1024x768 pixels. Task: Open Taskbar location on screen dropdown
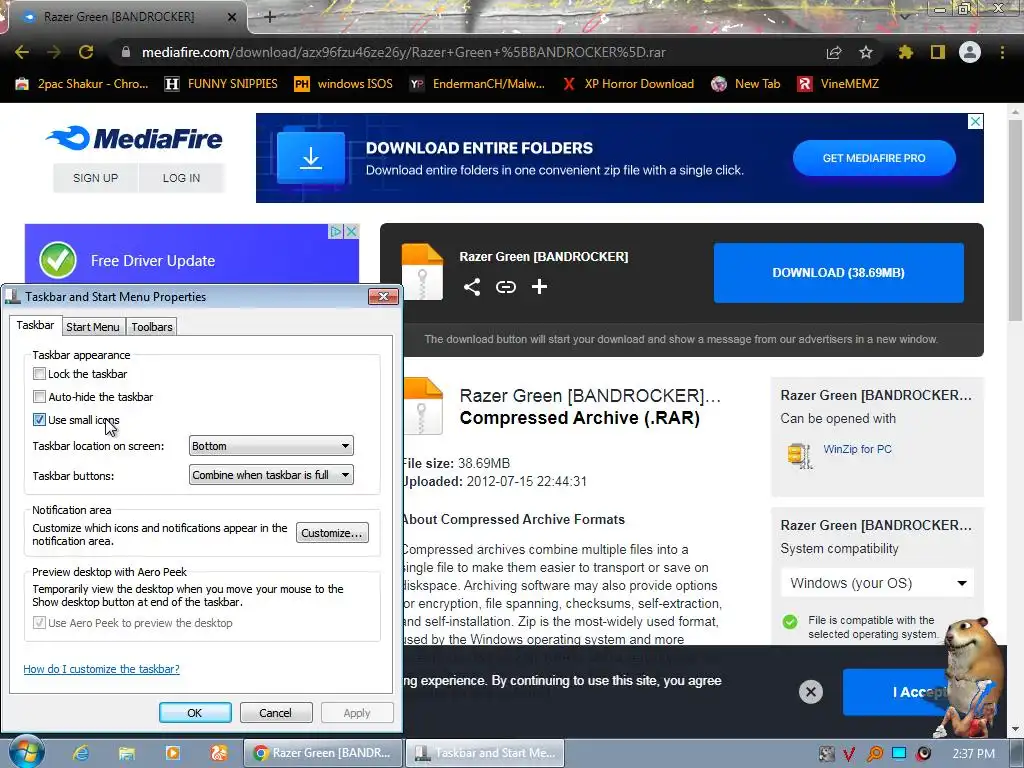(271, 446)
